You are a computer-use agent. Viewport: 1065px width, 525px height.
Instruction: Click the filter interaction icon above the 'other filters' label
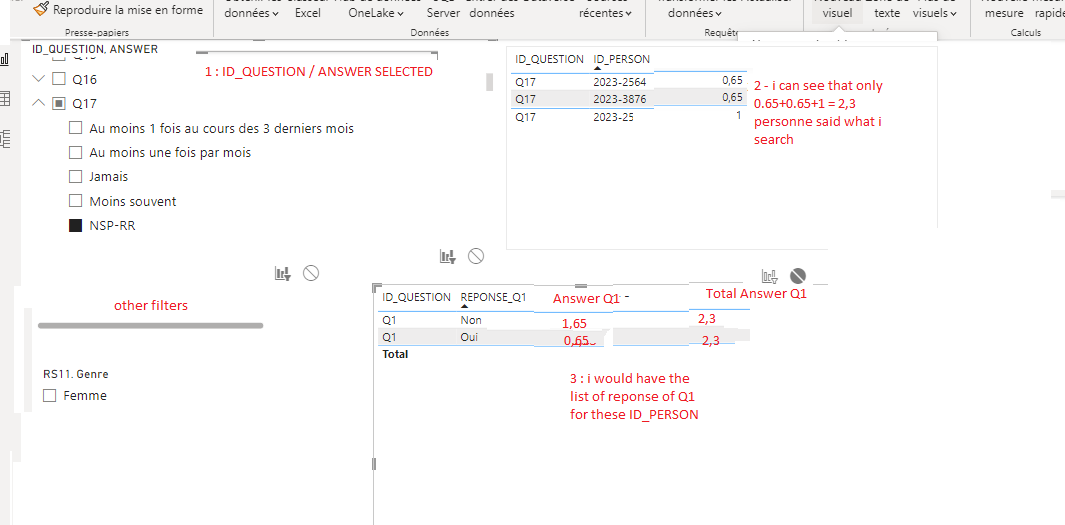283,273
